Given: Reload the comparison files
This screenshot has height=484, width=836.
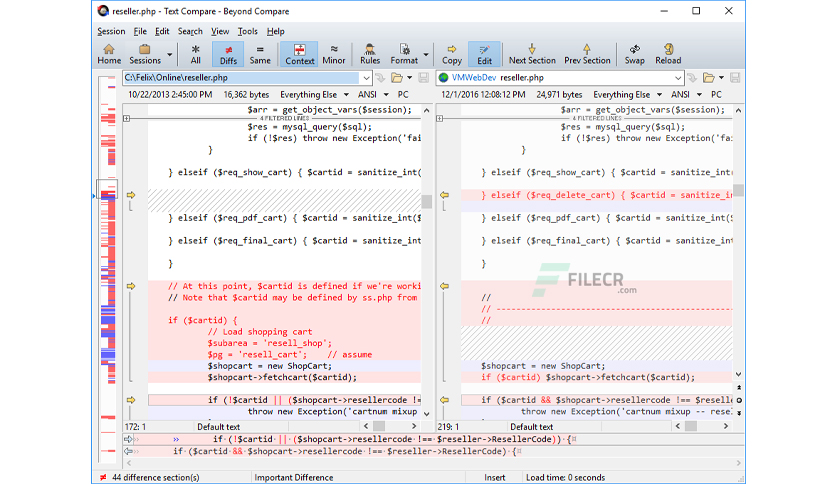Looking at the screenshot, I should tap(668, 54).
